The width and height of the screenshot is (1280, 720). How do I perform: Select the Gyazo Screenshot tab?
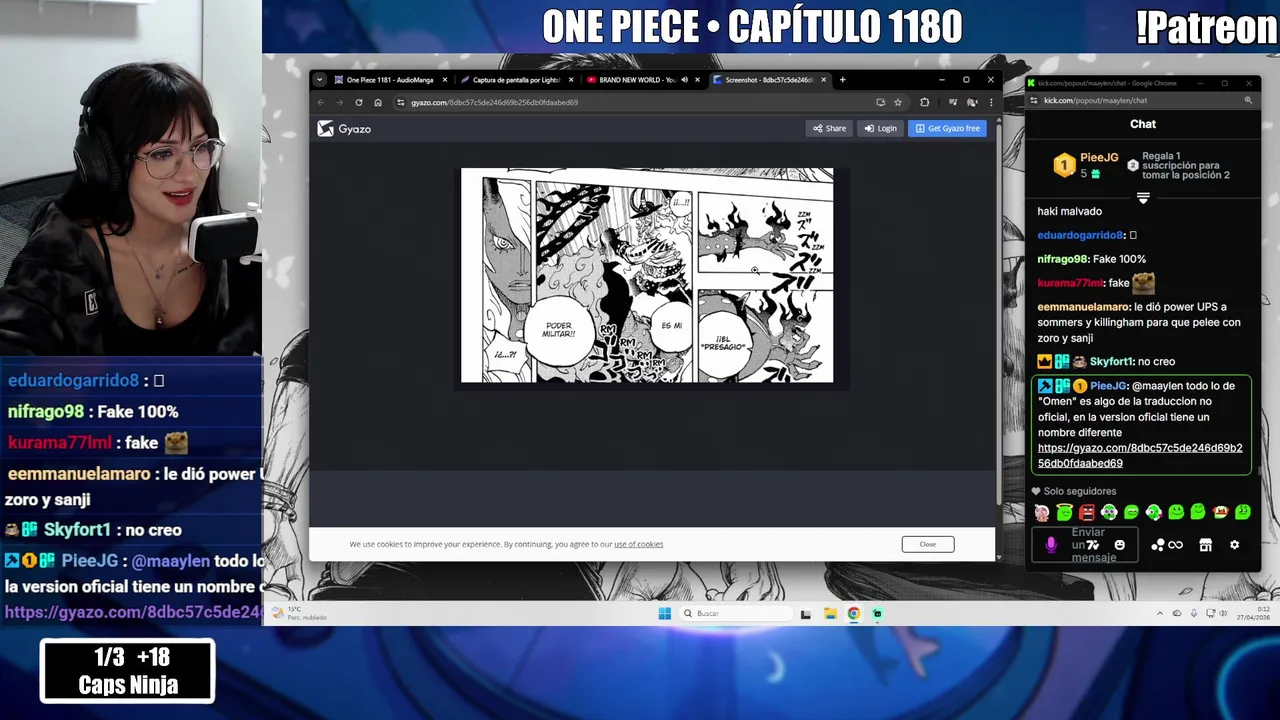(x=769, y=80)
